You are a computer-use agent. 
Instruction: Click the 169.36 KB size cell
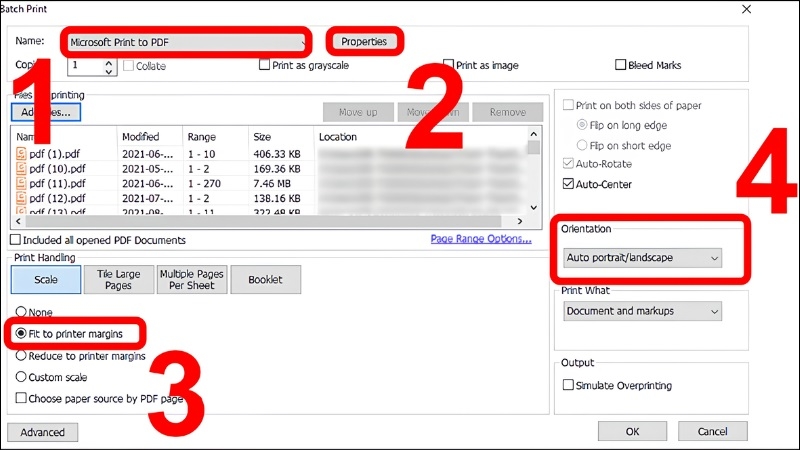tap(277, 168)
